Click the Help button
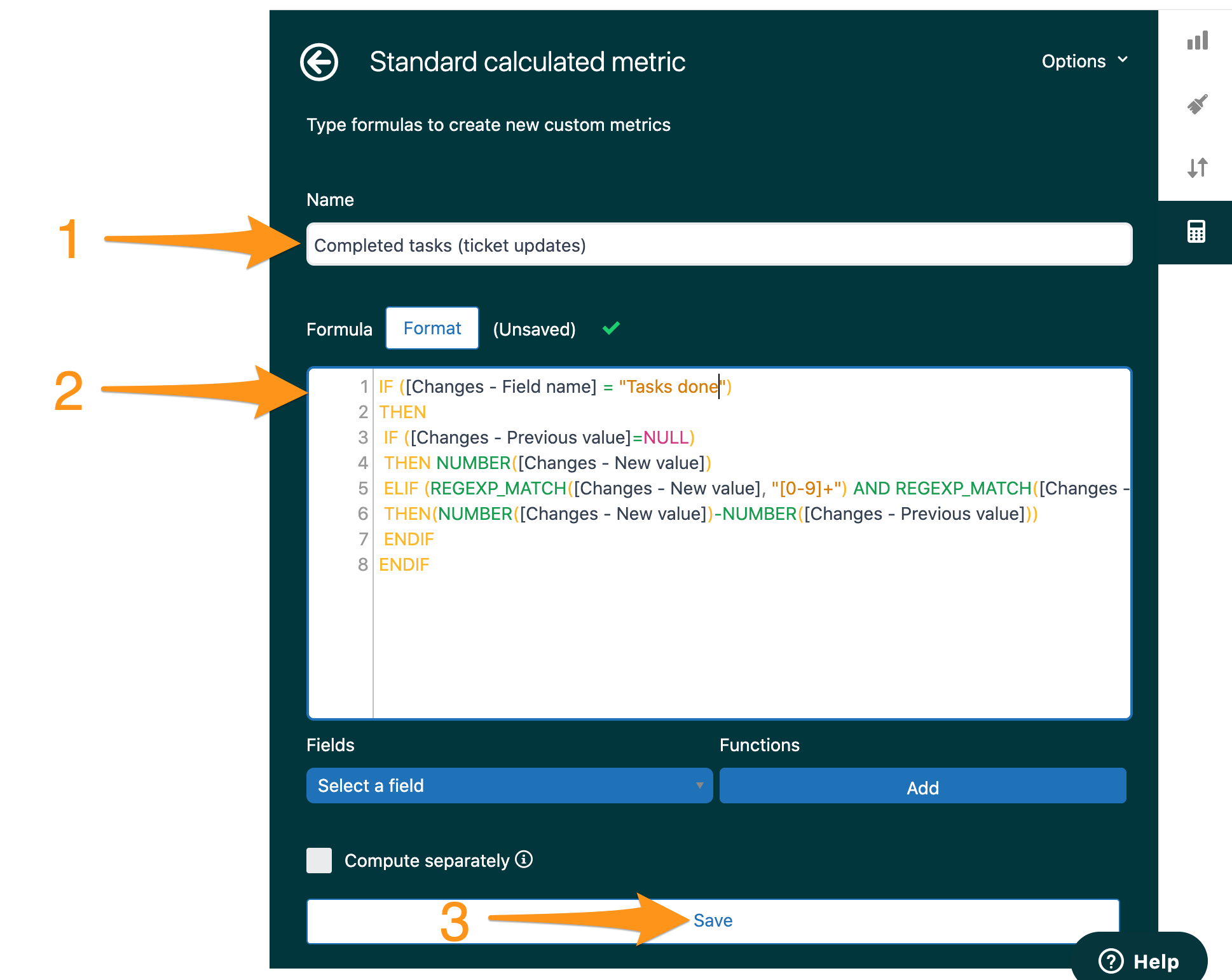This screenshot has height=980, width=1232. click(x=1139, y=962)
